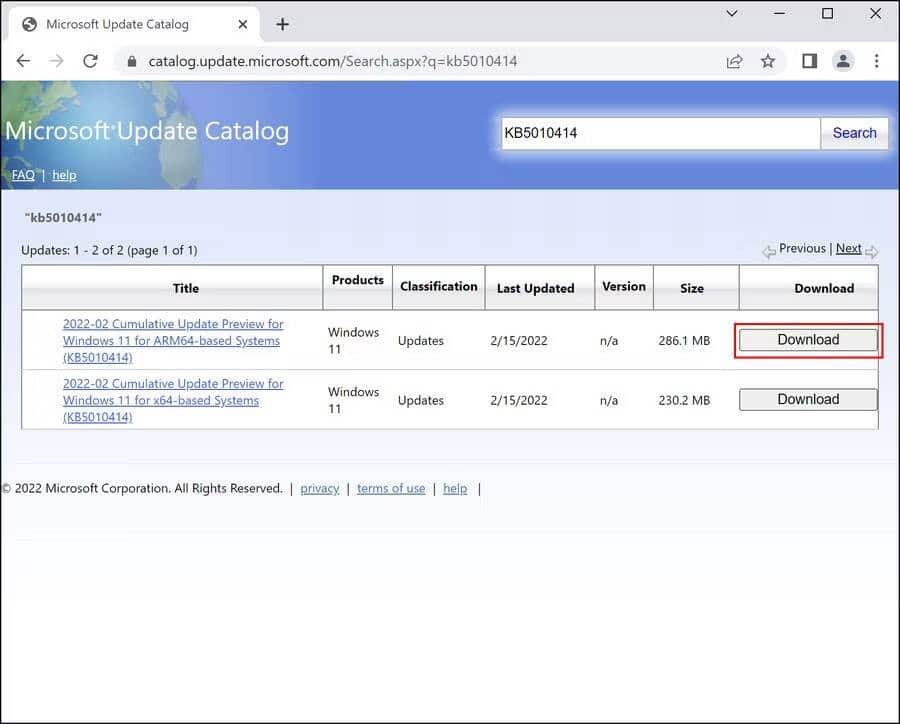This screenshot has width=900, height=724.
Task: Focus the KB5010414 search field
Action: click(x=658, y=133)
